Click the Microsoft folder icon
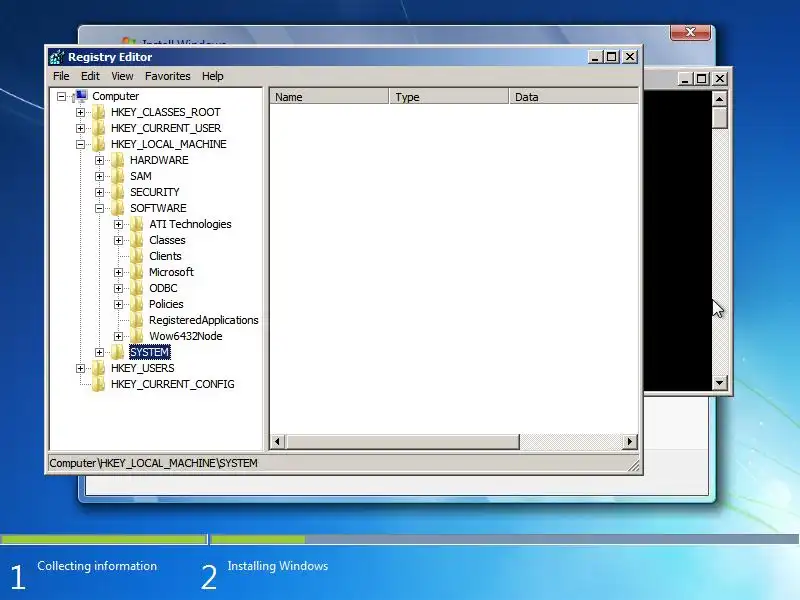The width and height of the screenshot is (800, 600). 137,272
